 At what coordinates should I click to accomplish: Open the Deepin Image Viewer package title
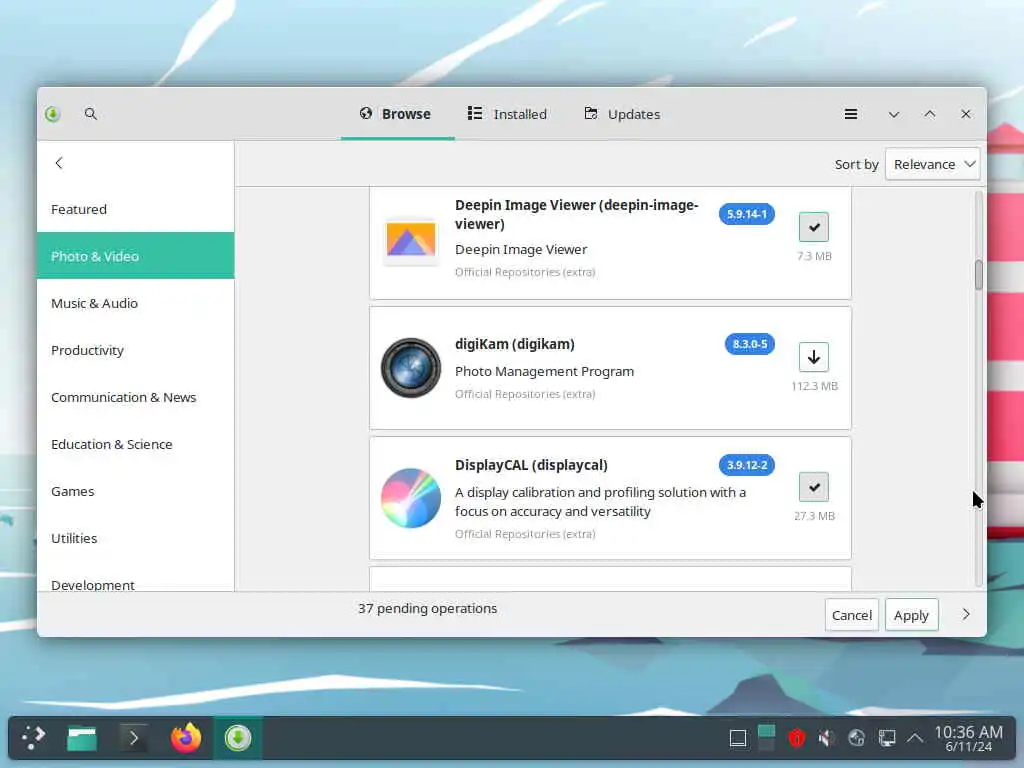tap(577, 214)
